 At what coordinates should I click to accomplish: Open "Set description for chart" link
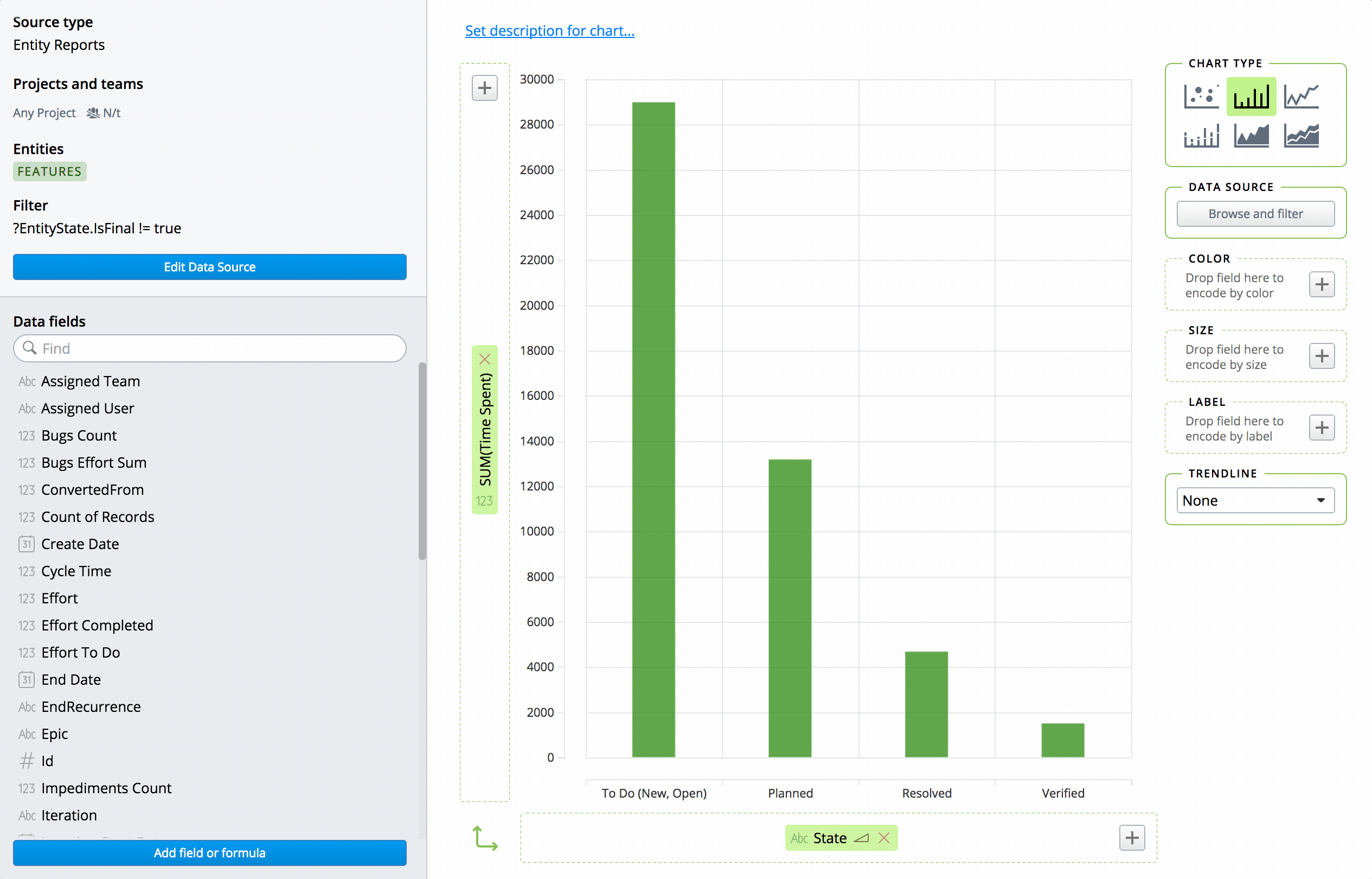pyautogui.click(x=549, y=30)
